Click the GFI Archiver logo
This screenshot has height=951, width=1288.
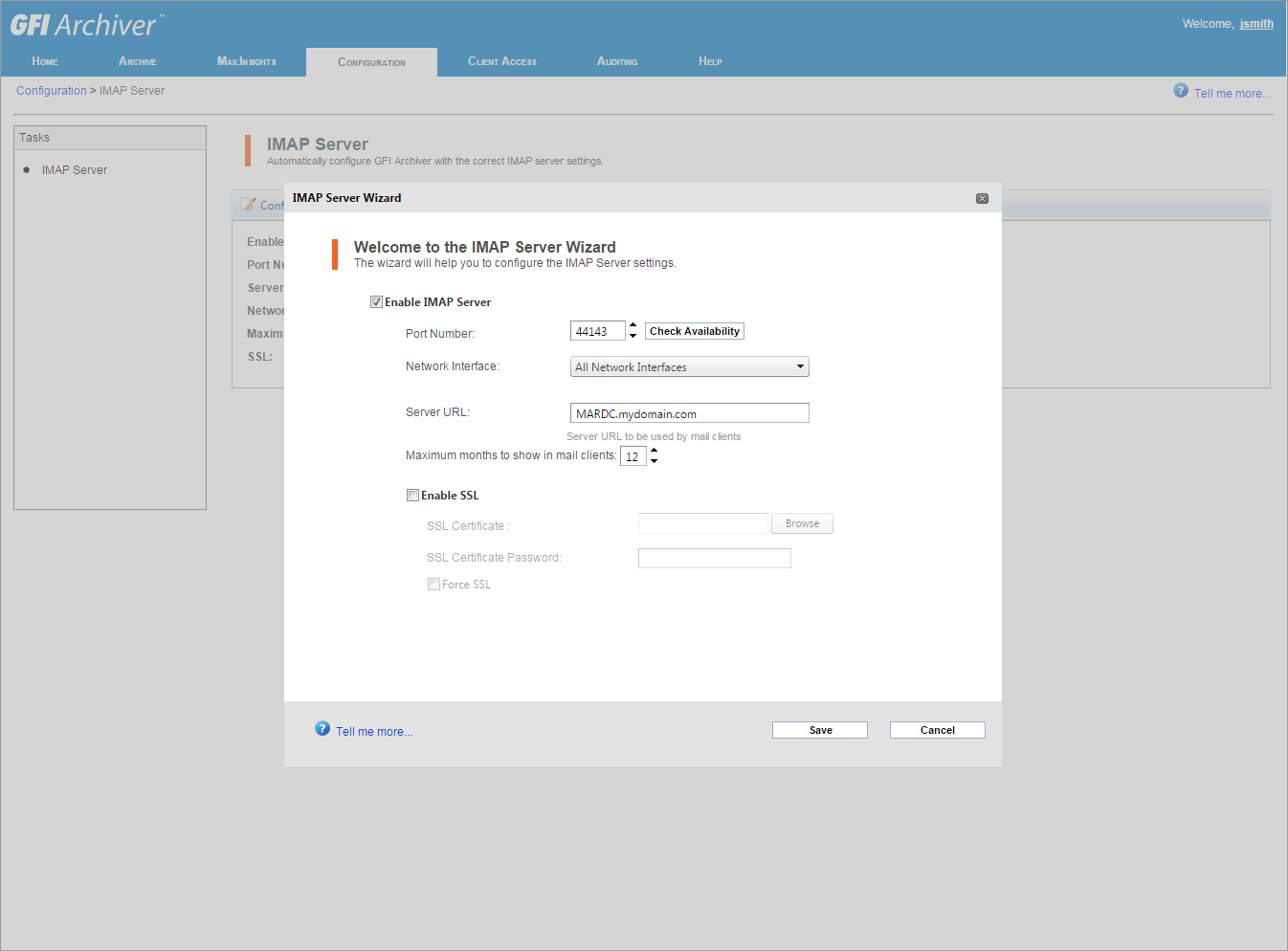[x=87, y=25]
